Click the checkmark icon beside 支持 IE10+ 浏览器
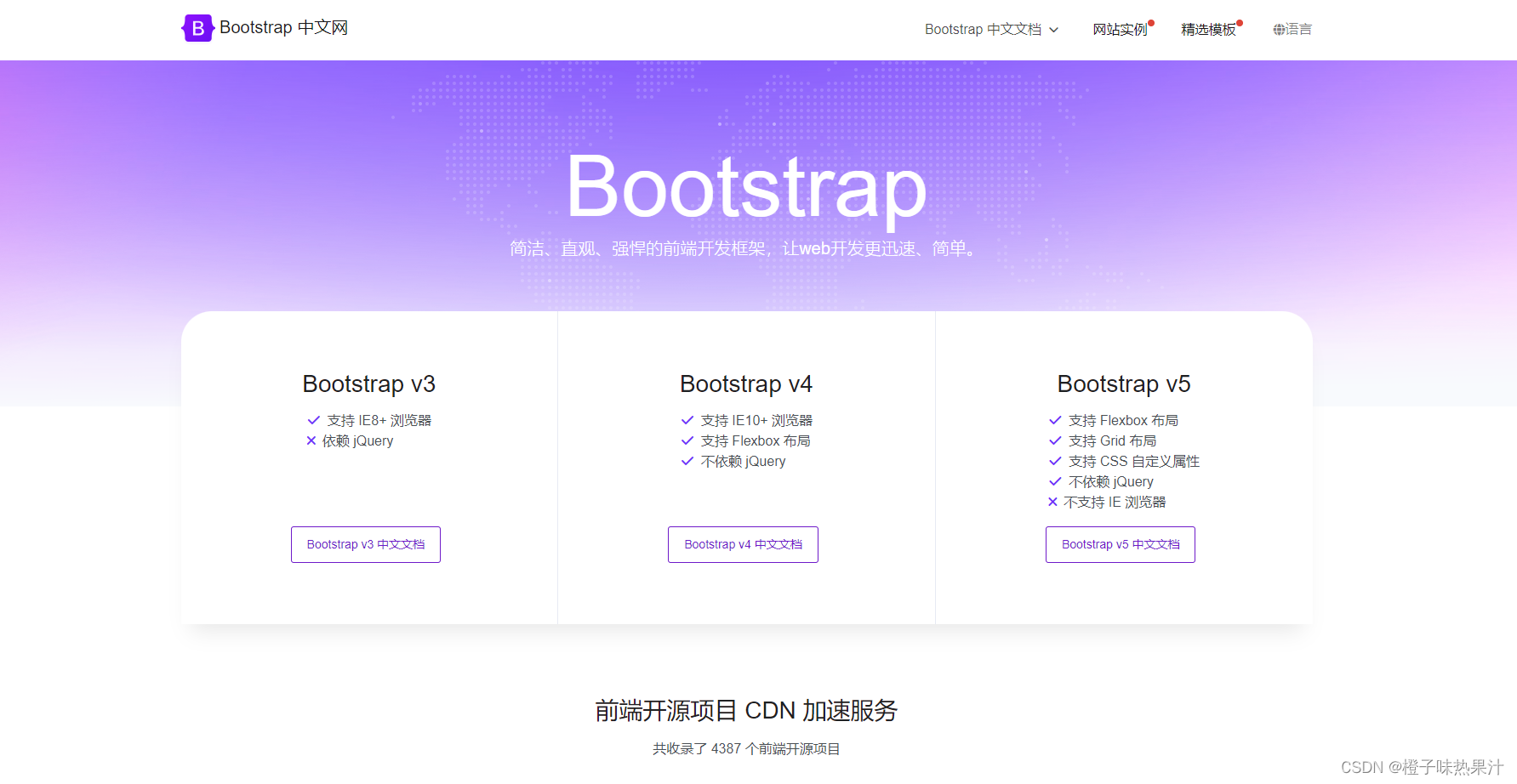 coord(687,420)
